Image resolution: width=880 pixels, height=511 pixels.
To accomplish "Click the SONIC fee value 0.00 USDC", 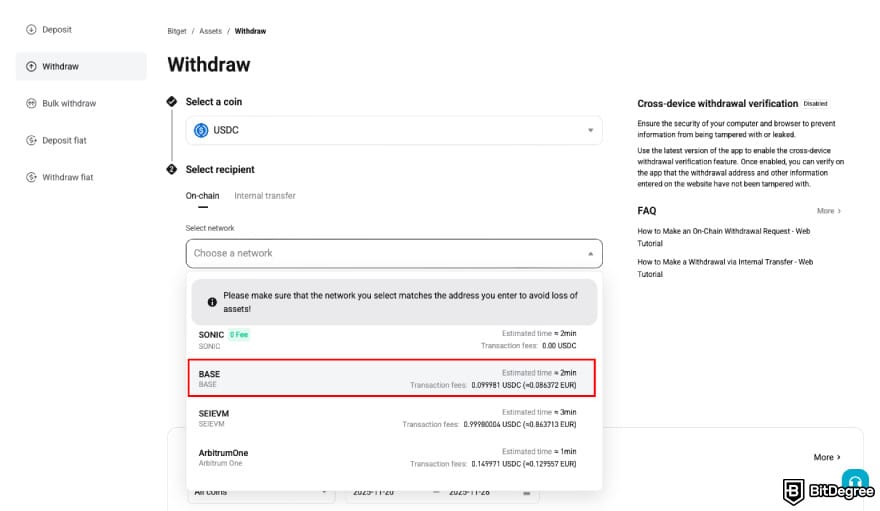I will [559, 346].
